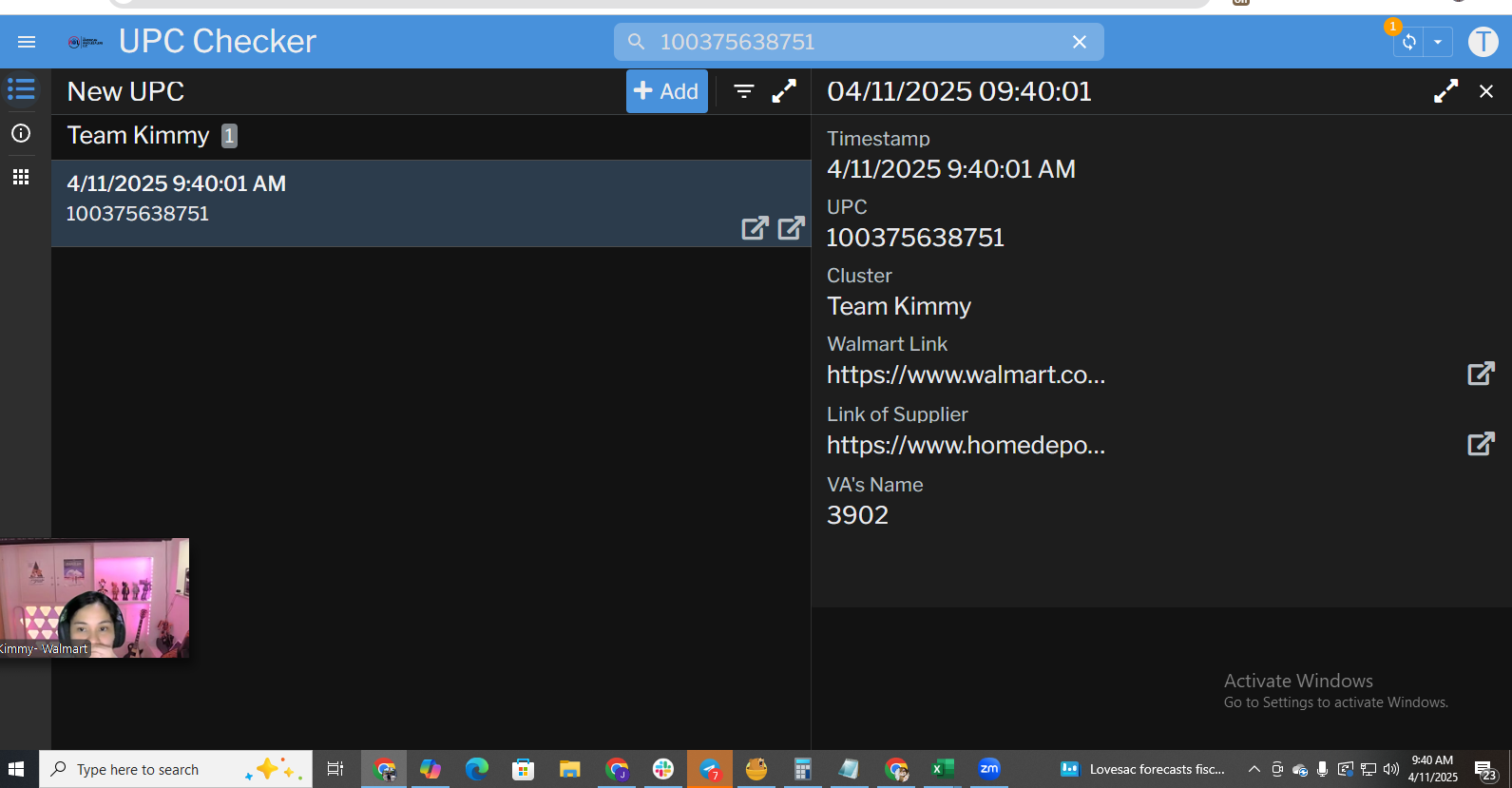1512x788 pixels.
Task: Open the Walmart Link external icon in details
Action: pyautogui.click(x=1481, y=374)
